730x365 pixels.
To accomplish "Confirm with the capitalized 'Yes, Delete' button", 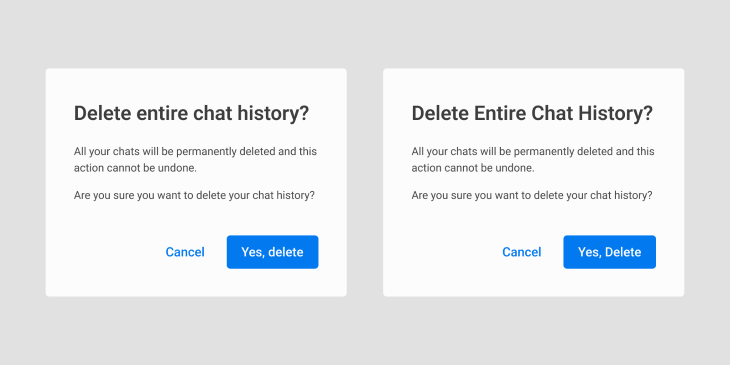I will click(x=609, y=252).
